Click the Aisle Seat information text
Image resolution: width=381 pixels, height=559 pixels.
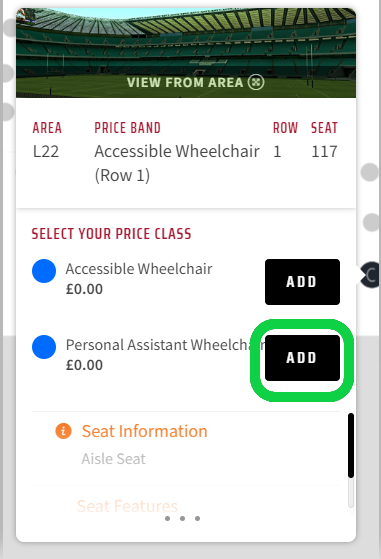(114, 458)
